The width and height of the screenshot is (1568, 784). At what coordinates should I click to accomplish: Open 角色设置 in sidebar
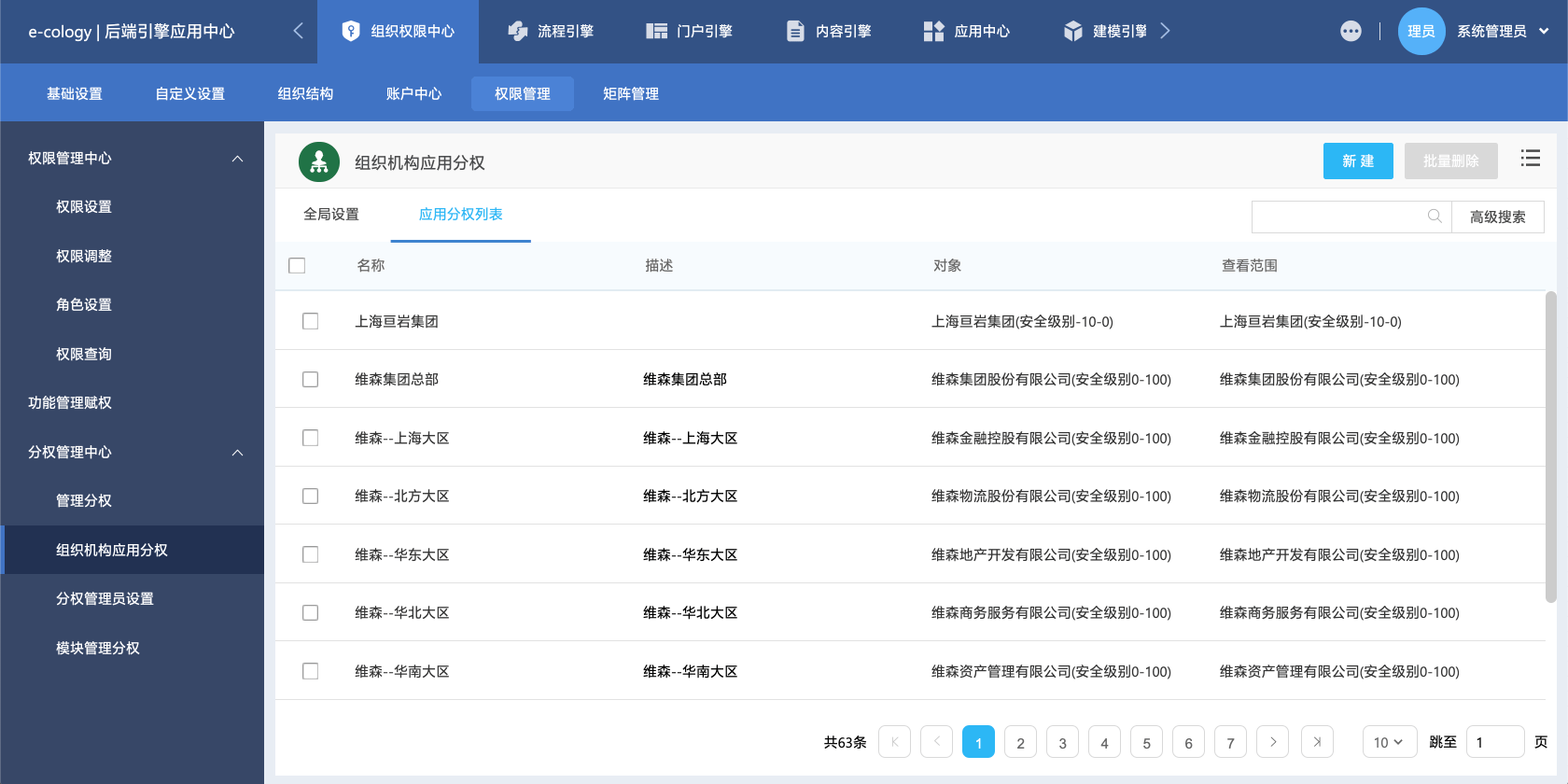(x=84, y=305)
